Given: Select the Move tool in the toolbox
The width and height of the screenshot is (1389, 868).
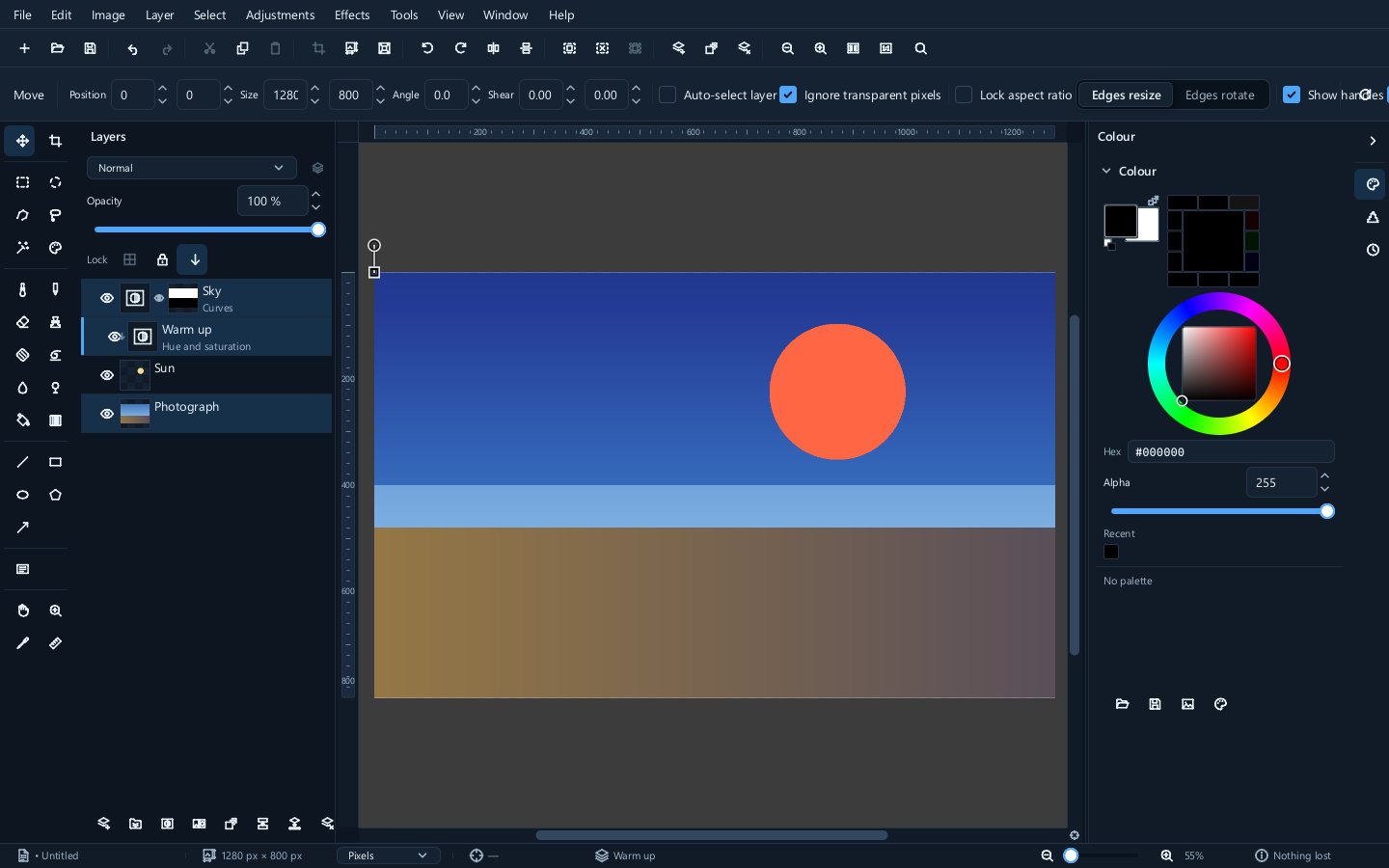Looking at the screenshot, I should [x=22, y=141].
